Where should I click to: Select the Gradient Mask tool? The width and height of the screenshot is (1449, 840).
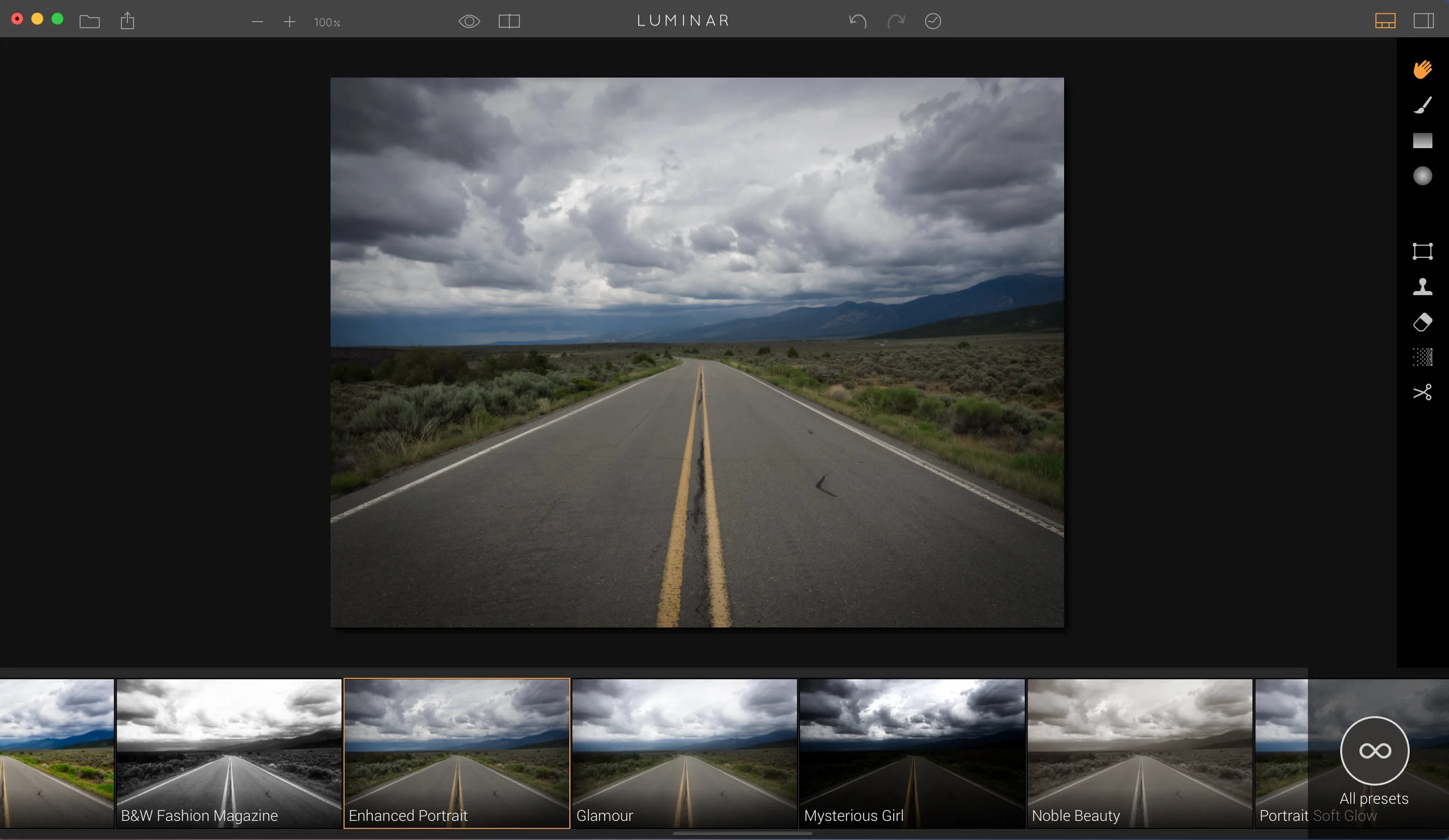(x=1422, y=141)
